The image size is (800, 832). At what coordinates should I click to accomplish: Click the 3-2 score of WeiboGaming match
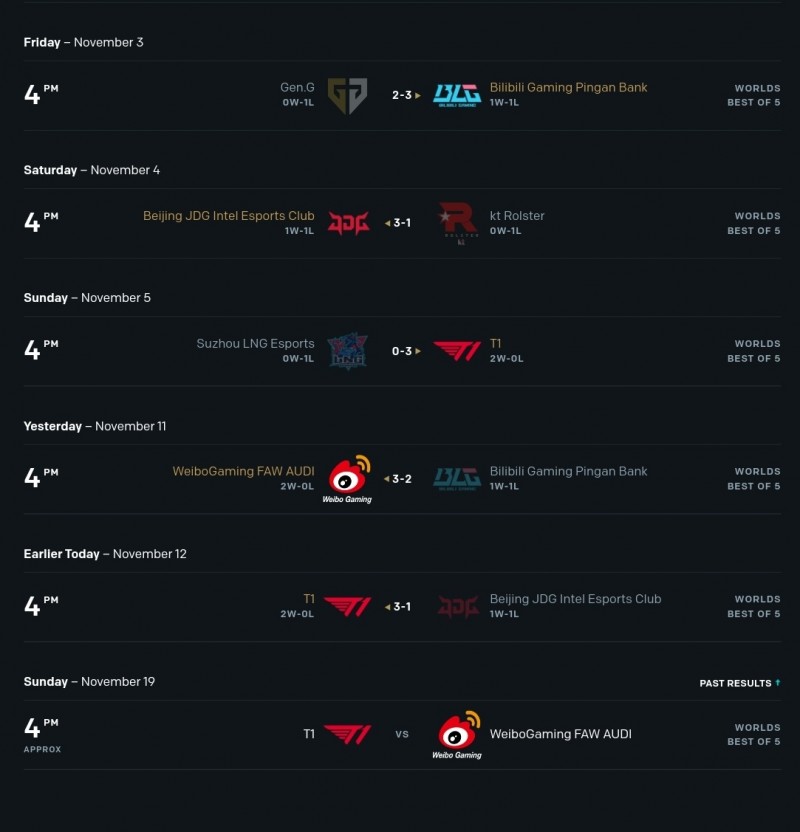[x=402, y=479]
